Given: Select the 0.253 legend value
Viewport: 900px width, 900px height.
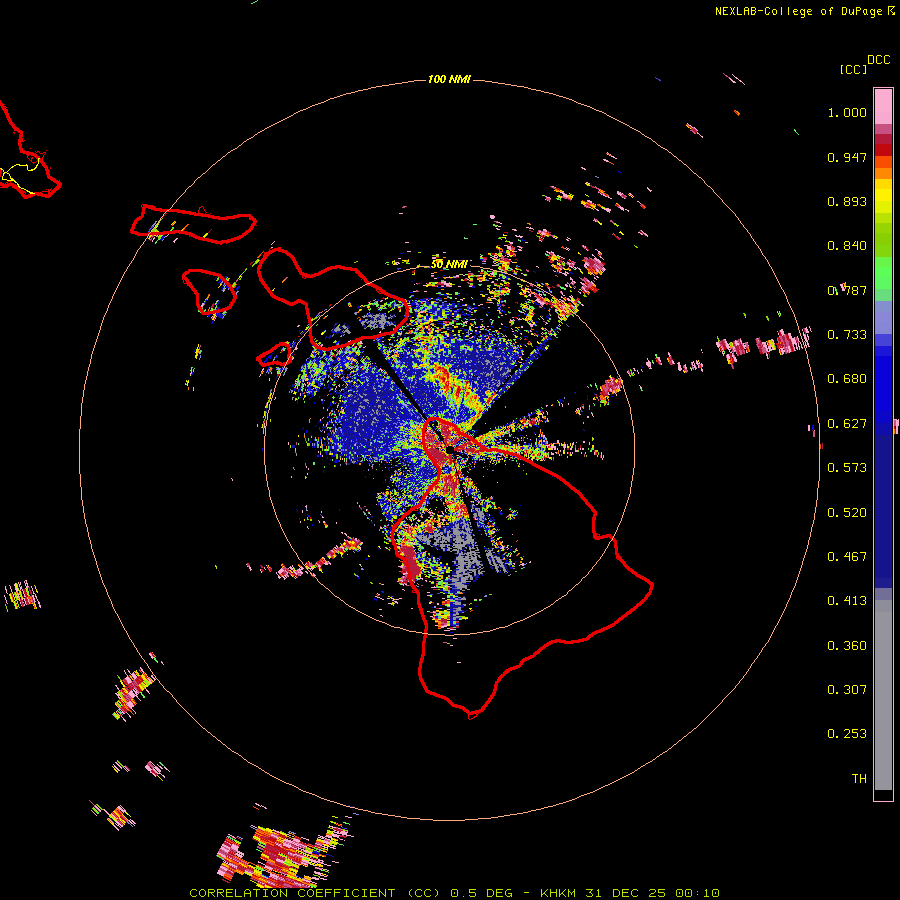Looking at the screenshot, I should [847, 734].
